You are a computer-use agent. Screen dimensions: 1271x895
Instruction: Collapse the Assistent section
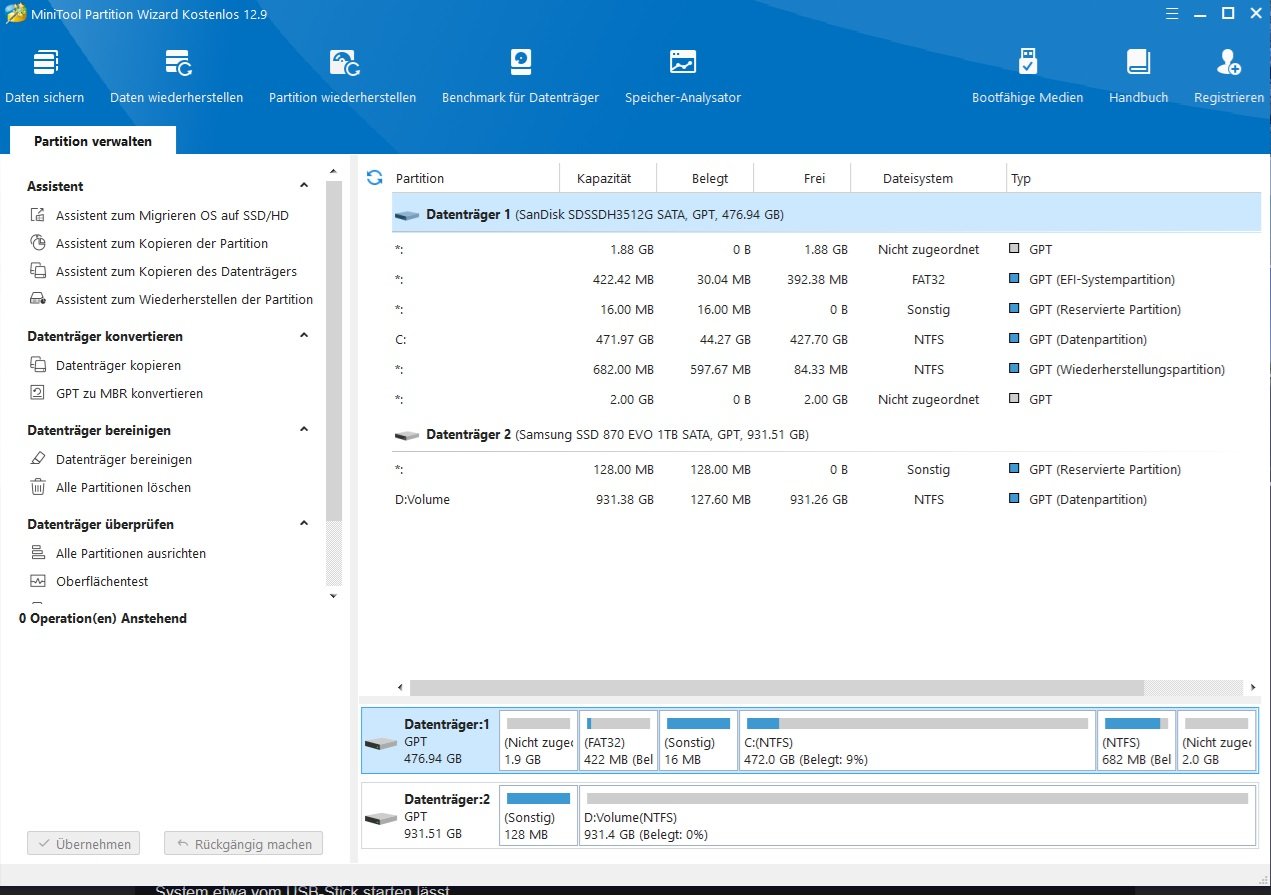pos(304,186)
